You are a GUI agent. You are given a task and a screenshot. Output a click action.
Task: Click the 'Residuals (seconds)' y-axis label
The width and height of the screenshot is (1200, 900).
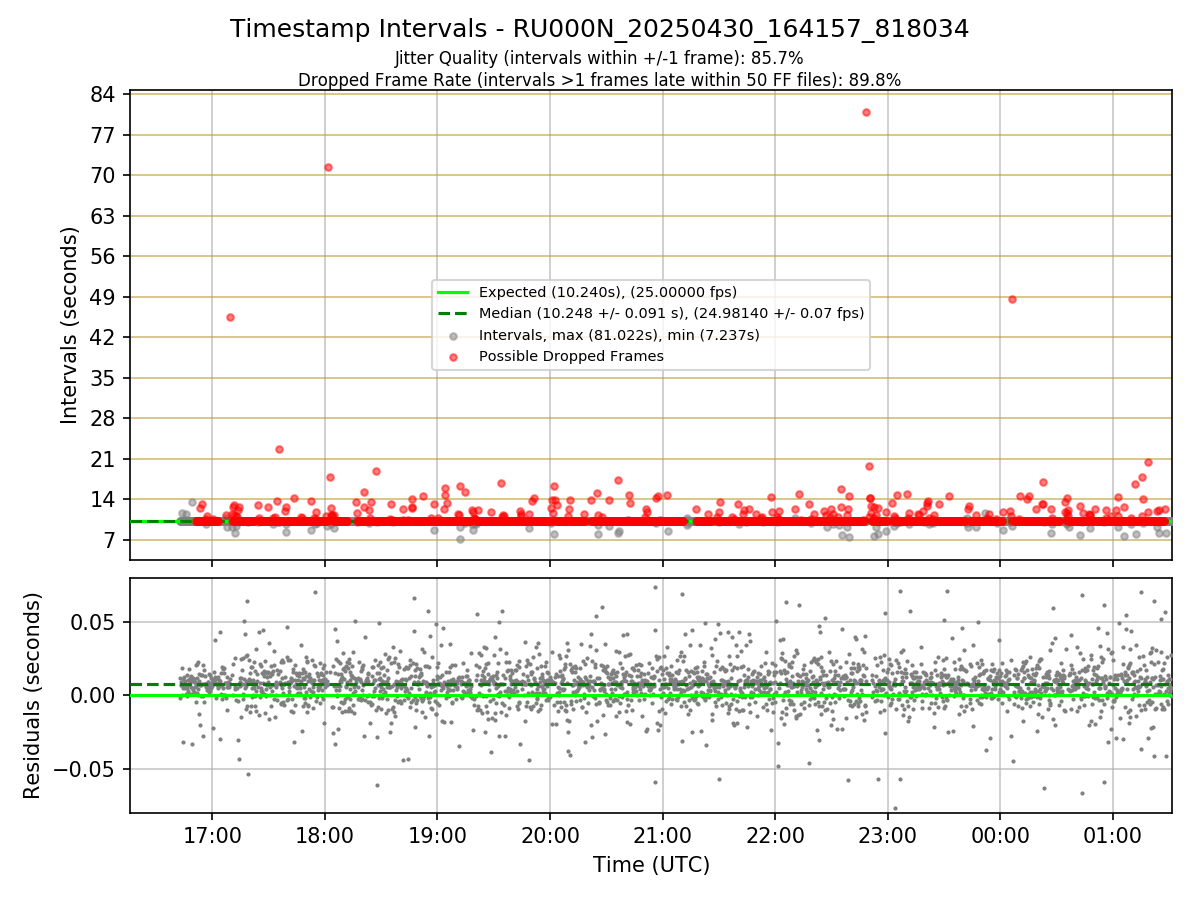[33, 695]
